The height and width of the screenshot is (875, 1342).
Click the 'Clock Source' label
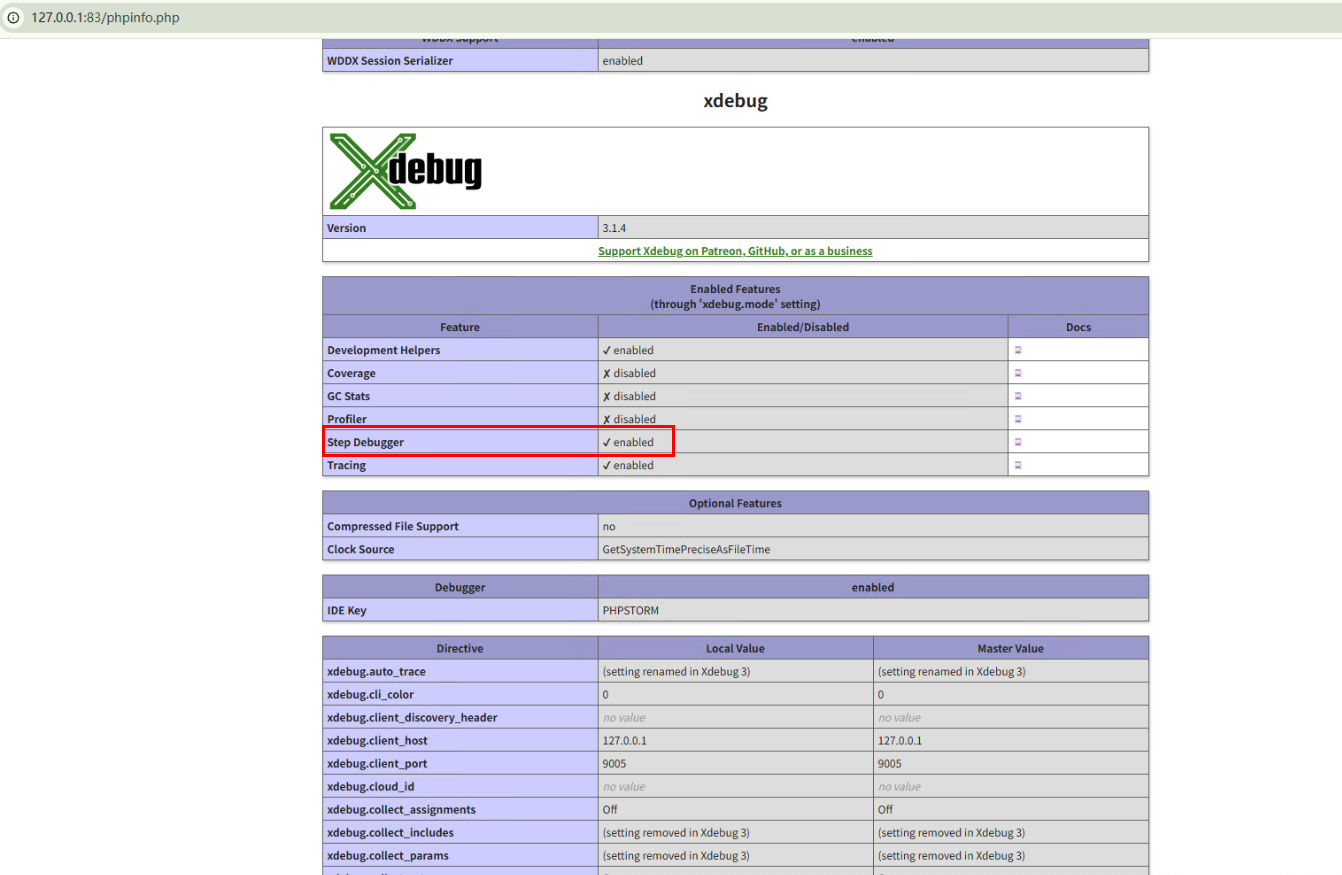tap(360, 549)
